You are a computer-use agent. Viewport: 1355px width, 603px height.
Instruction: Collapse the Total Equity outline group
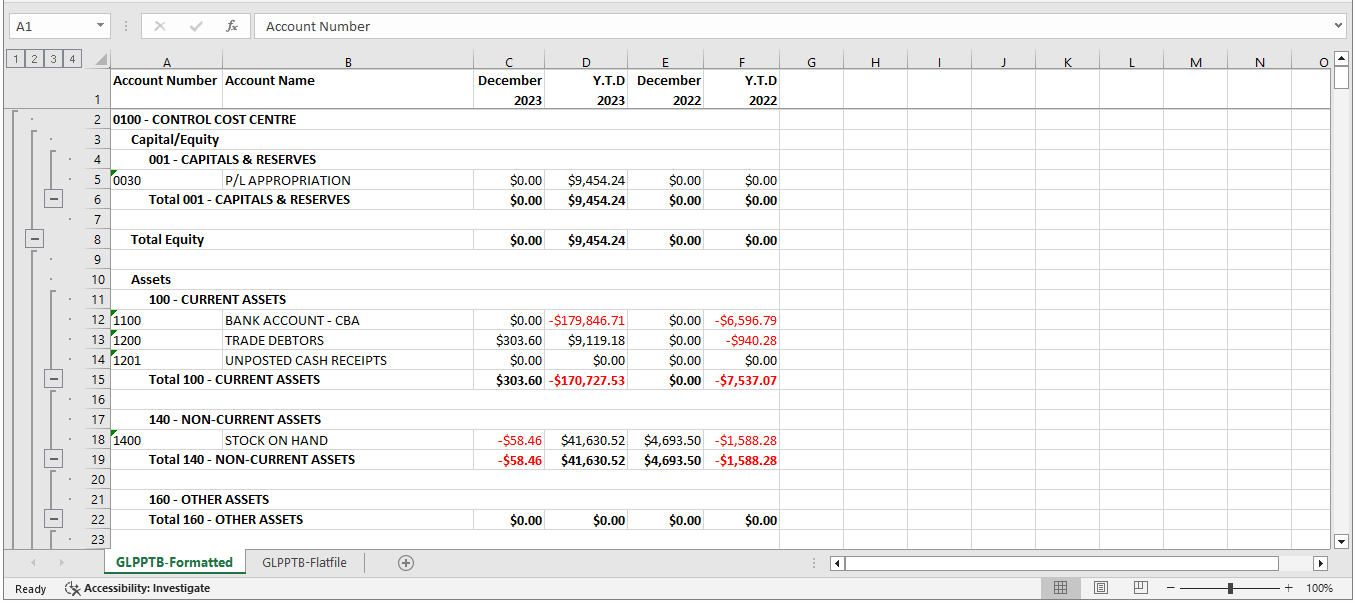coord(35,239)
